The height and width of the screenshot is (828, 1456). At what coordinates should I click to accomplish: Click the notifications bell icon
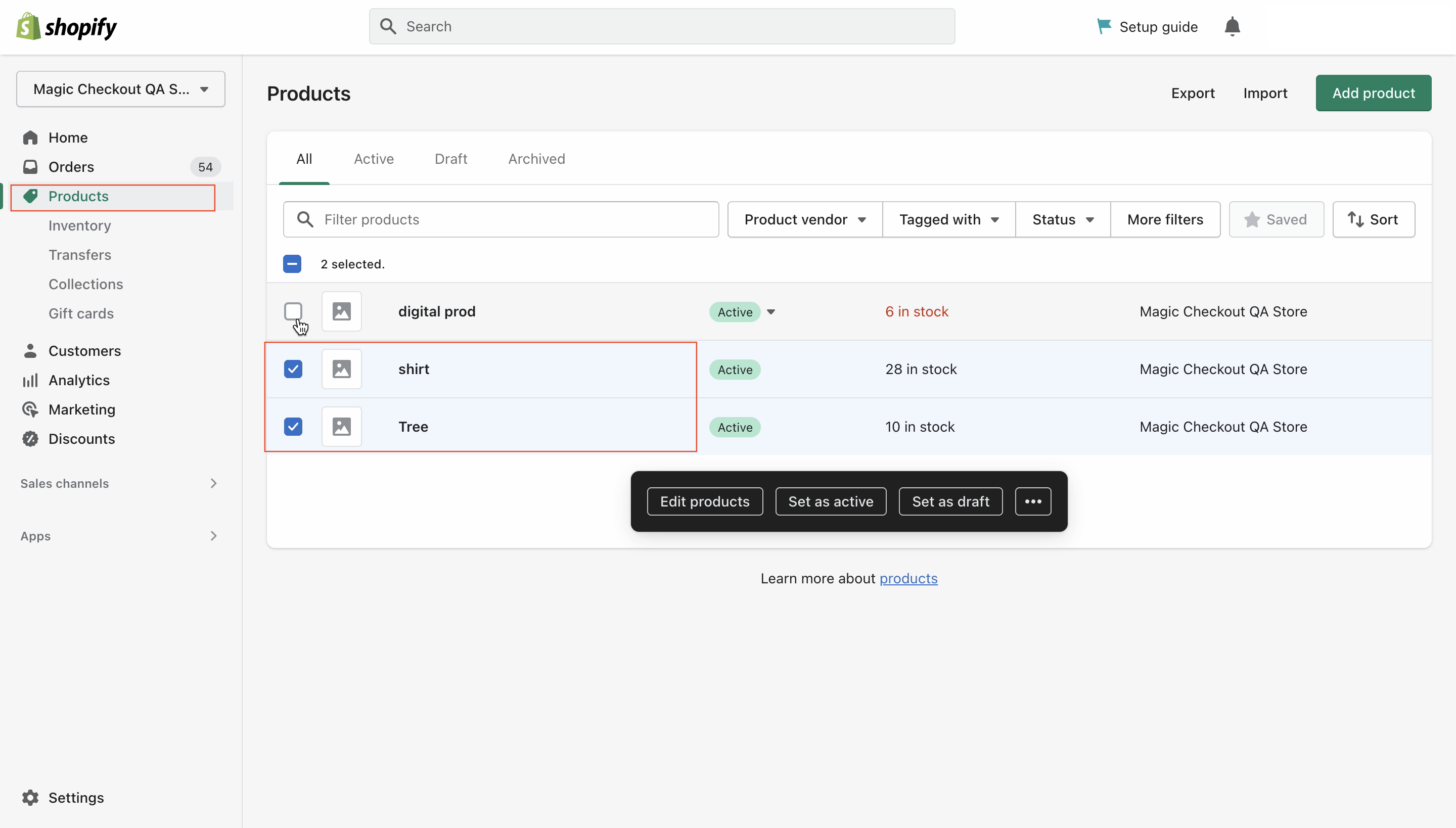pyautogui.click(x=1231, y=26)
